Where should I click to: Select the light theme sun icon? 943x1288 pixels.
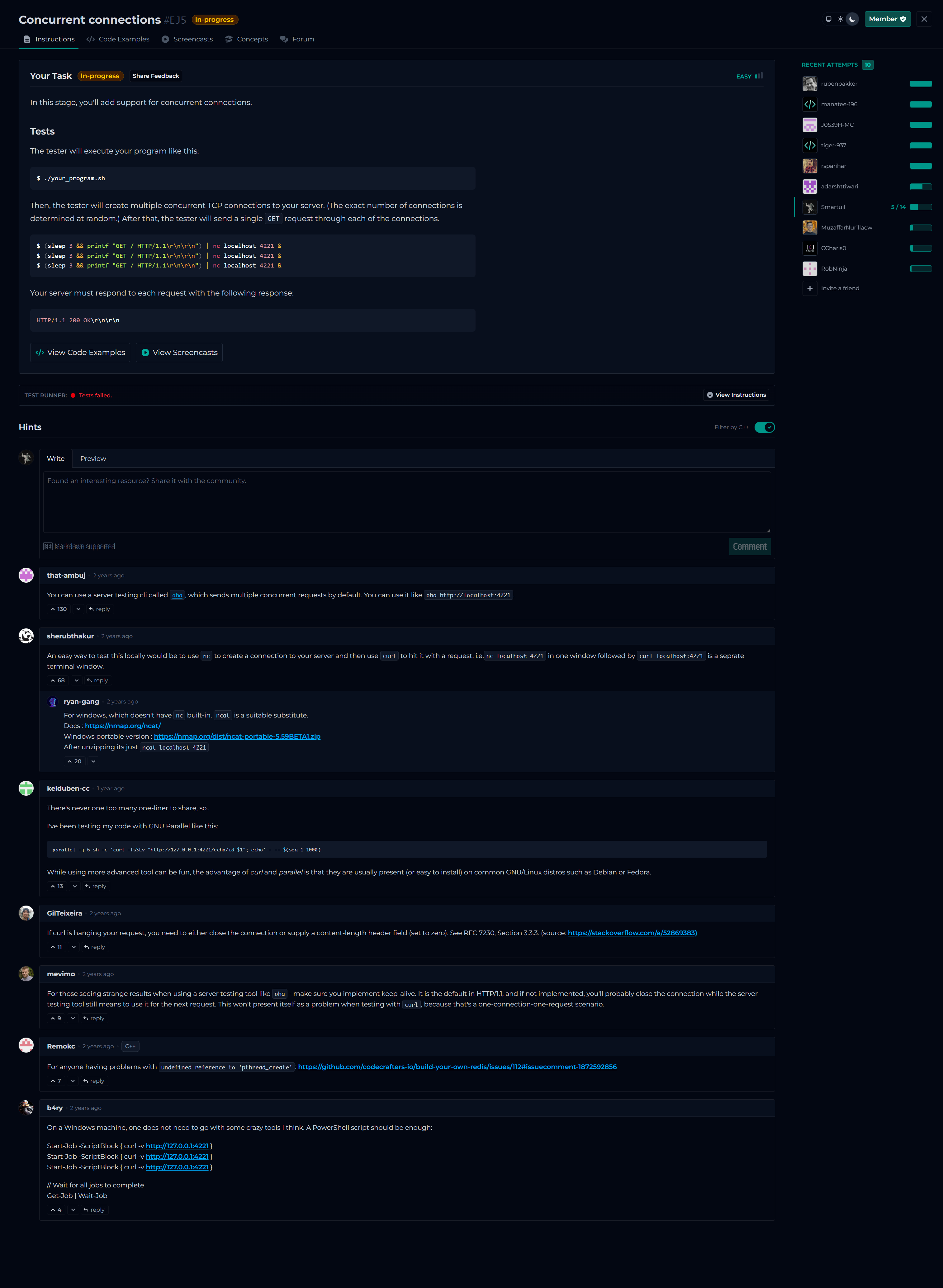pyautogui.click(x=840, y=19)
